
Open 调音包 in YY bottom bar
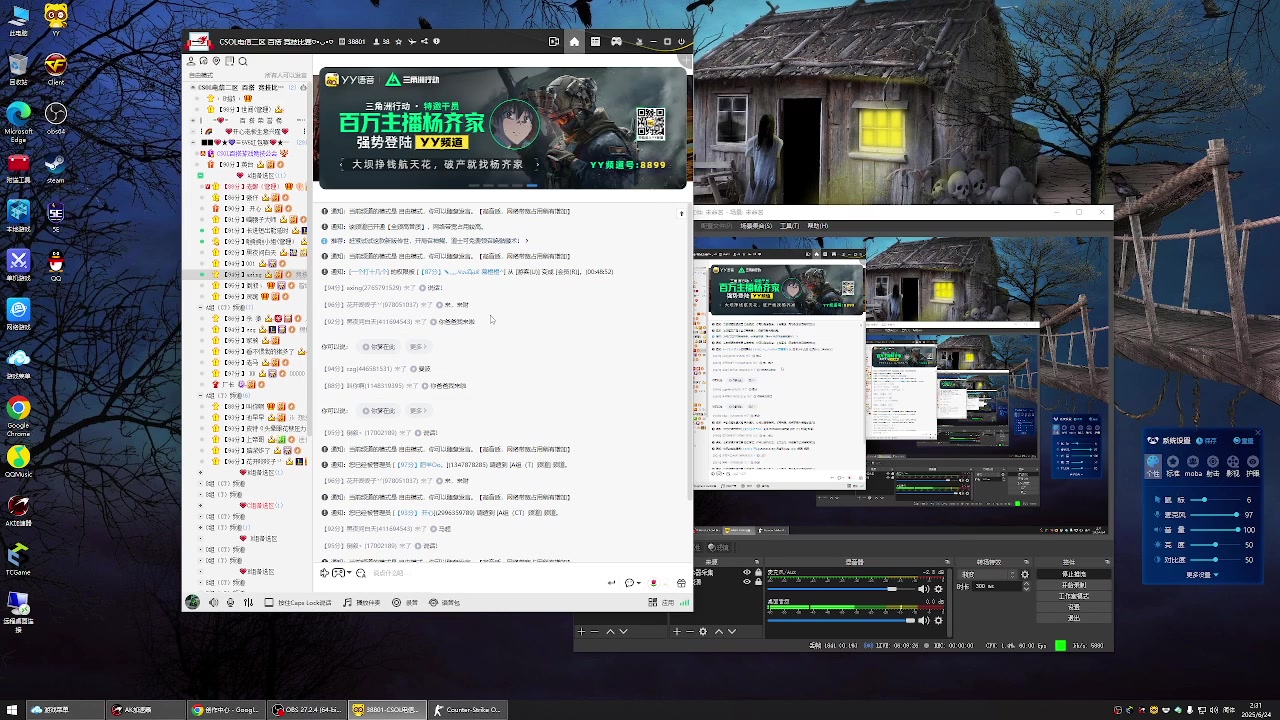tap(444, 602)
